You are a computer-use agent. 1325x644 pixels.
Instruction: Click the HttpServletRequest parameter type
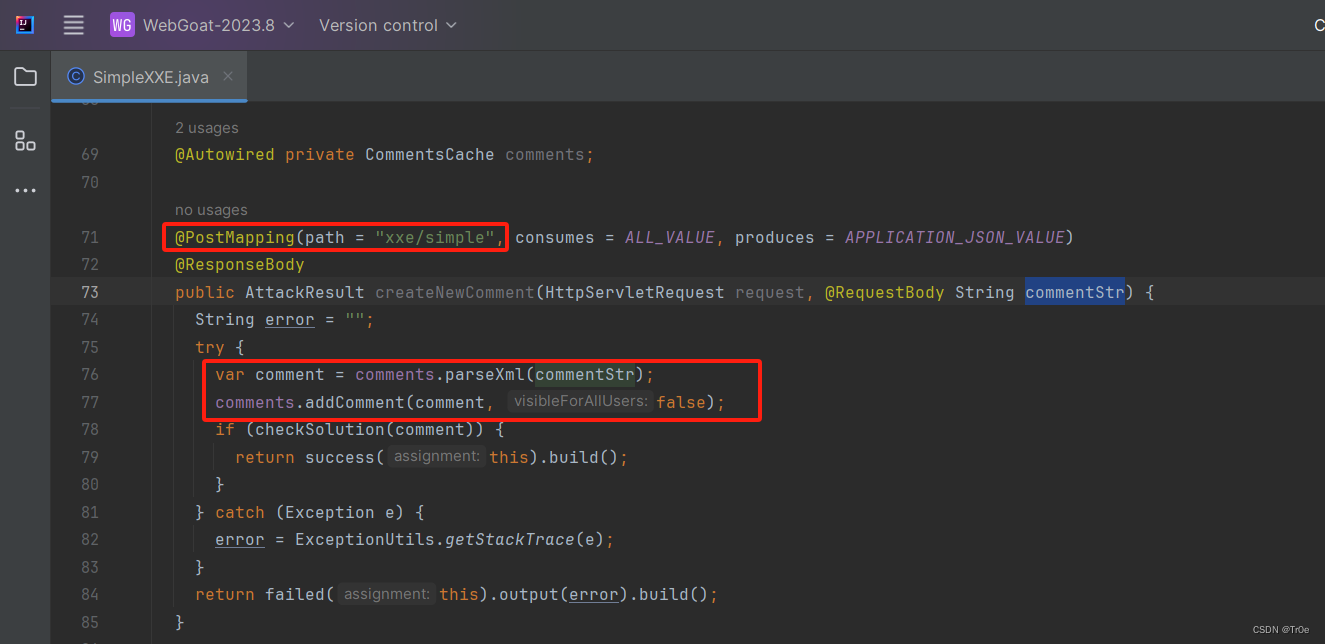tap(635, 293)
